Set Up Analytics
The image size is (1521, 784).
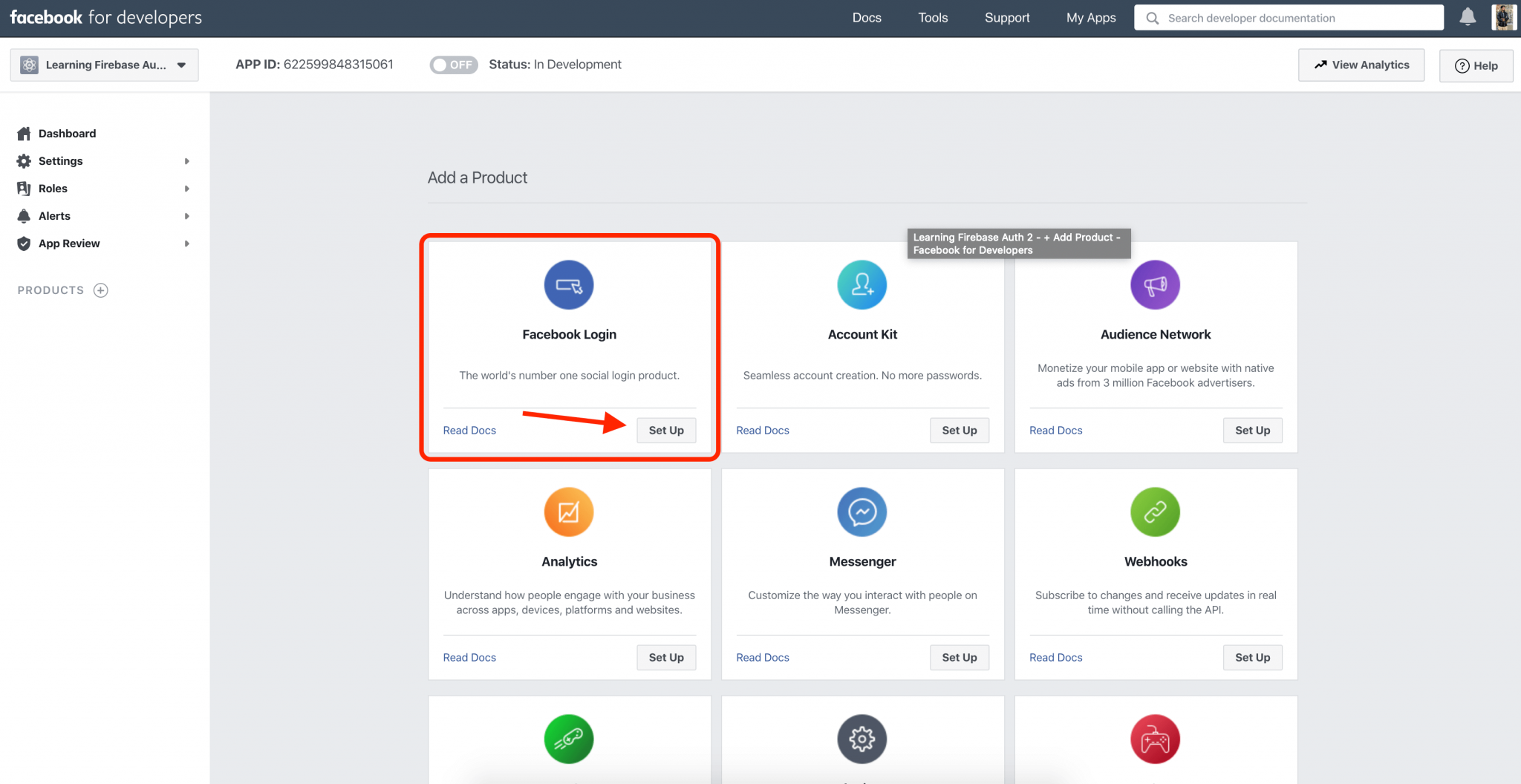(x=666, y=658)
